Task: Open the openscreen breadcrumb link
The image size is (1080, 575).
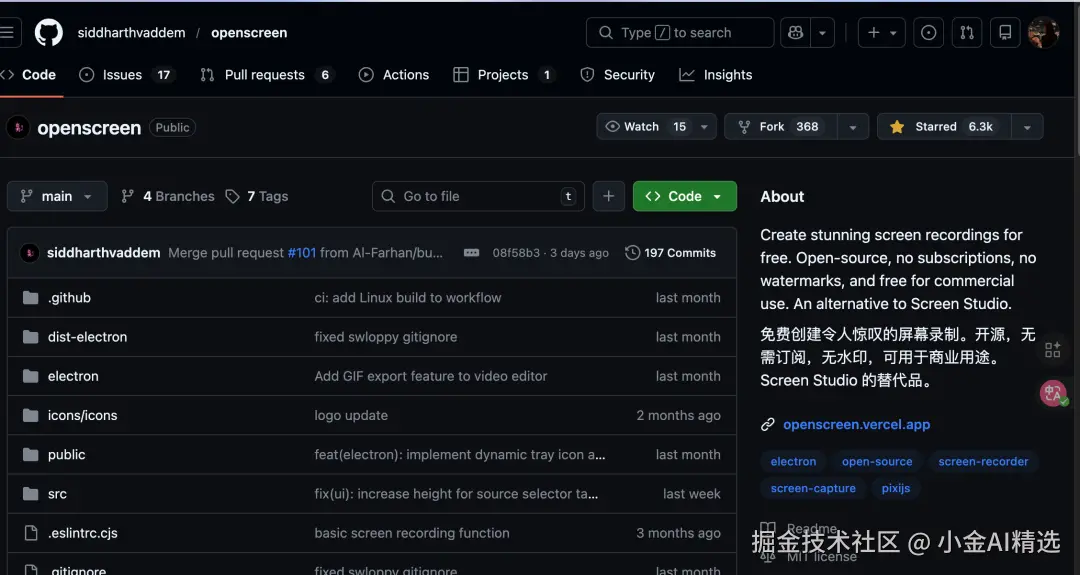Action: [x=249, y=32]
